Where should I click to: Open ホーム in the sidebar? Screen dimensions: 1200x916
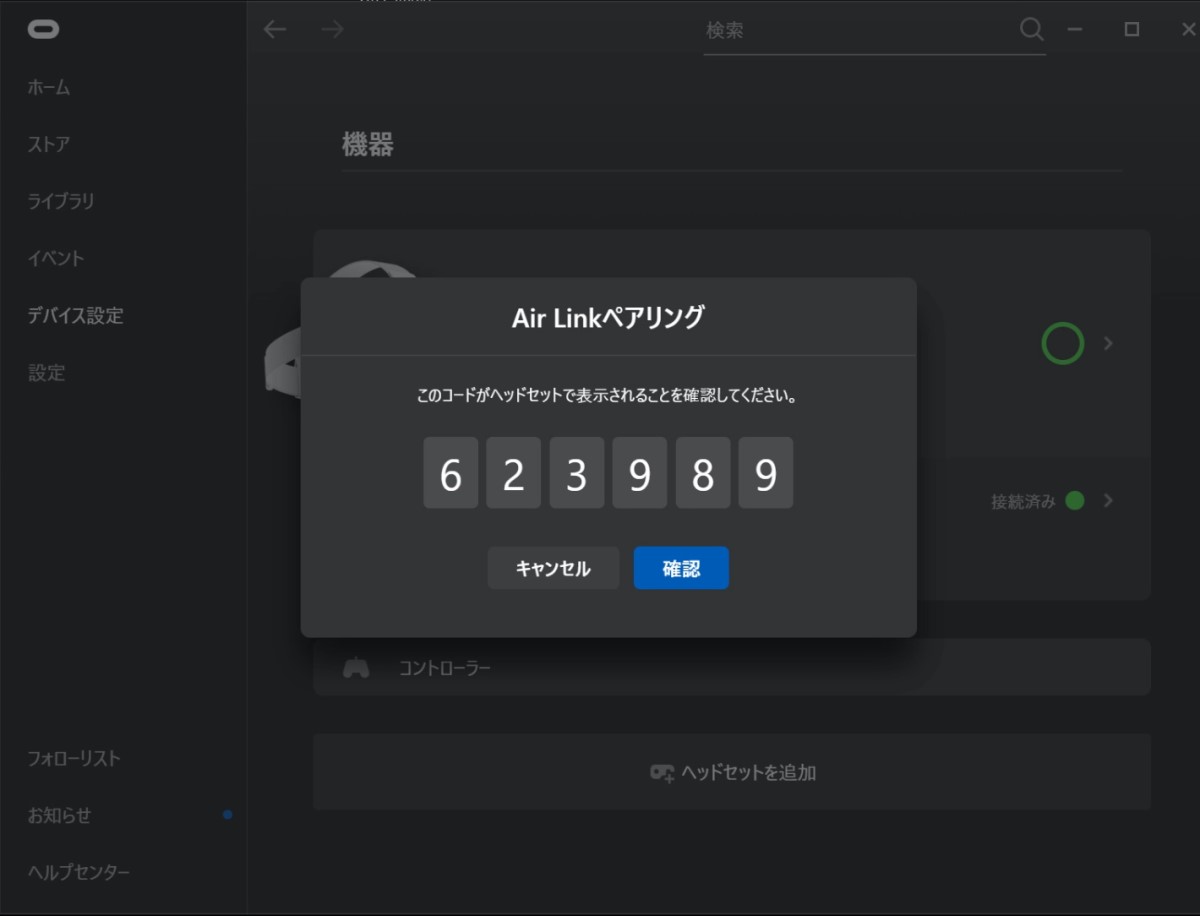click(49, 87)
